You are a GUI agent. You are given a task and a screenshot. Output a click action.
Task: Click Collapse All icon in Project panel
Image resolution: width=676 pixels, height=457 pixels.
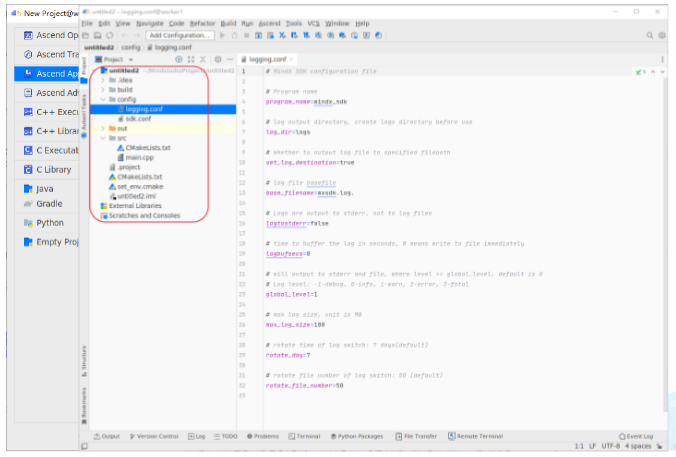(203, 59)
